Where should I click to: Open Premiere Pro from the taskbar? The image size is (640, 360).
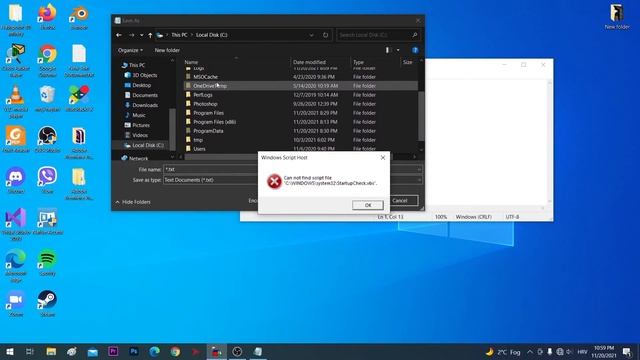pyautogui.click(x=113, y=351)
